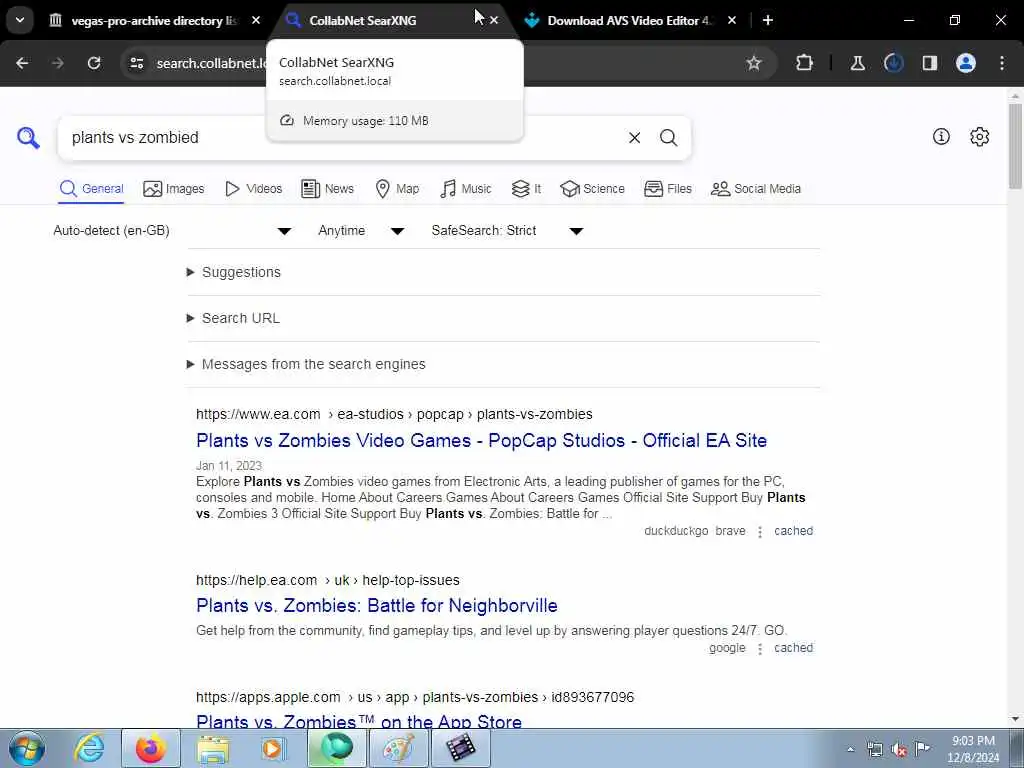Select the General search category

pos(91,189)
